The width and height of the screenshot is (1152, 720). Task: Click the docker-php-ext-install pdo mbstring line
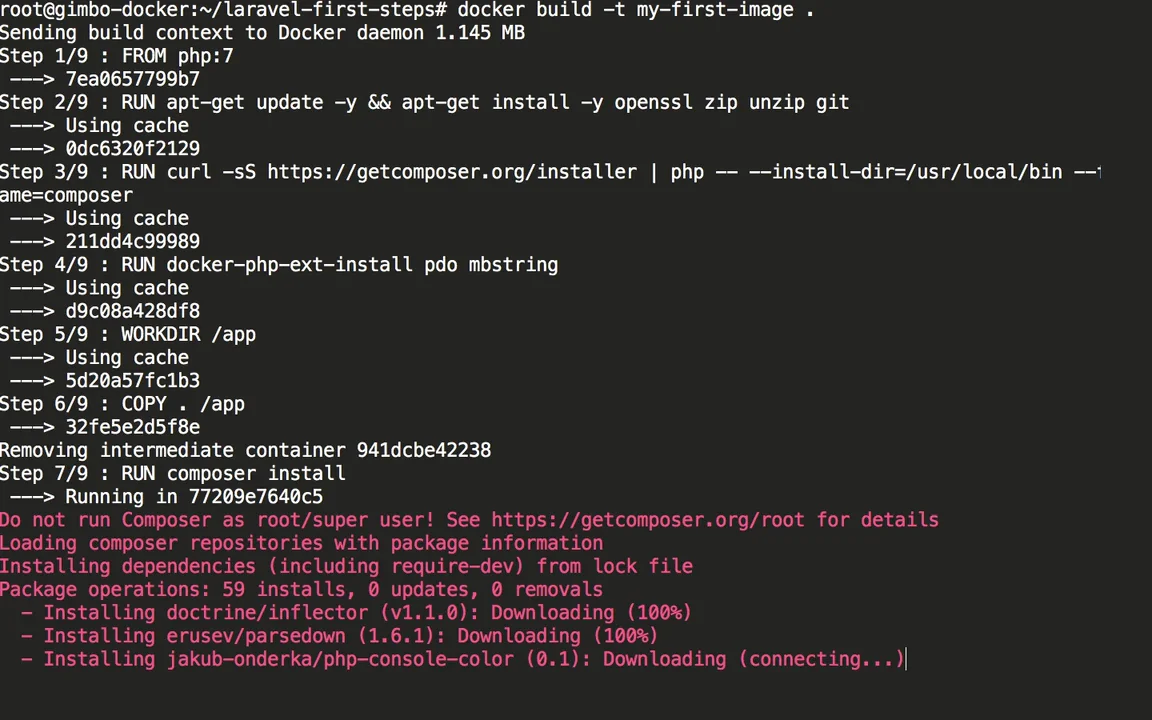click(x=279, y=264)
